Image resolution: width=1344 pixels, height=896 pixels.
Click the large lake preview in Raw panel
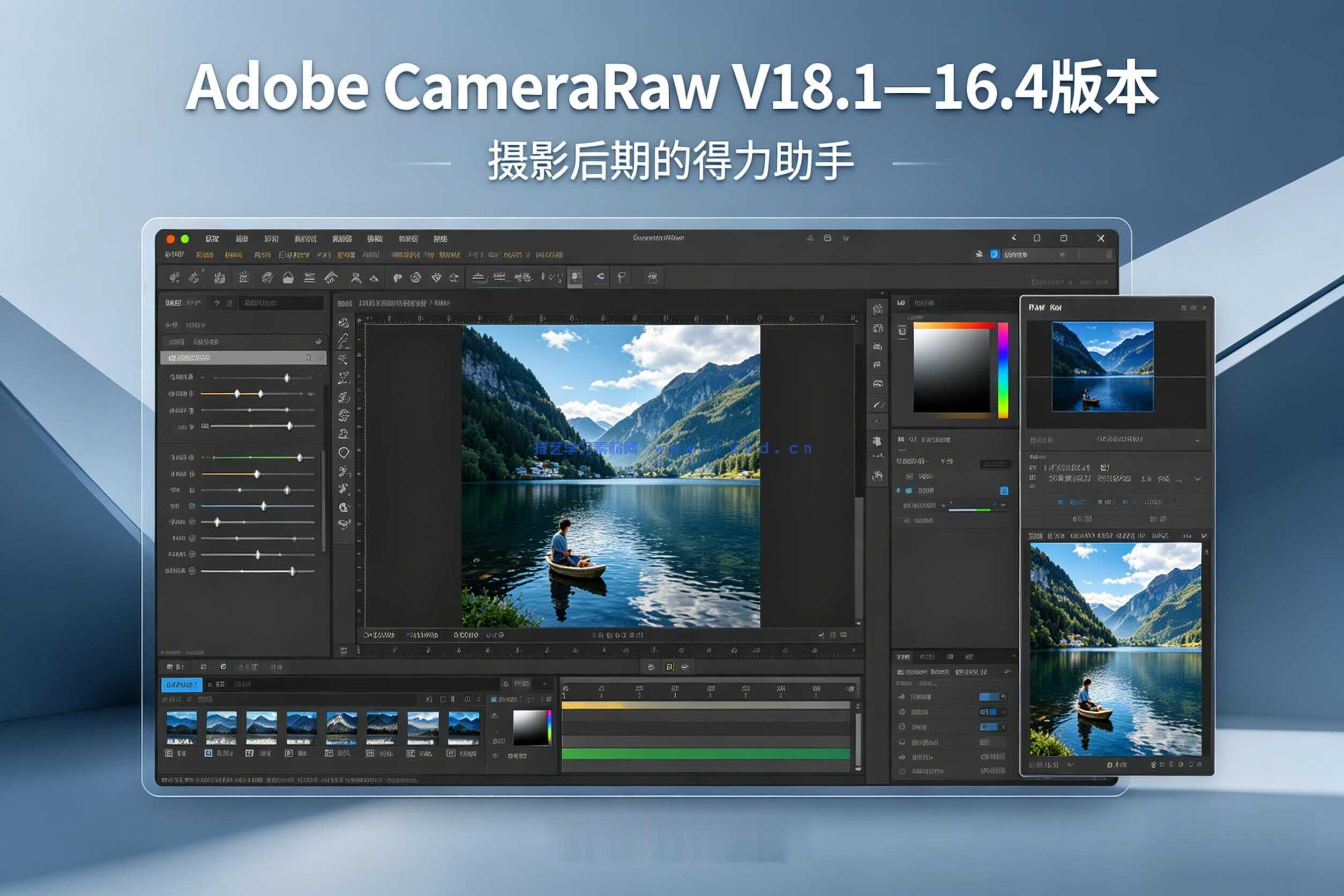point(1115,649)
